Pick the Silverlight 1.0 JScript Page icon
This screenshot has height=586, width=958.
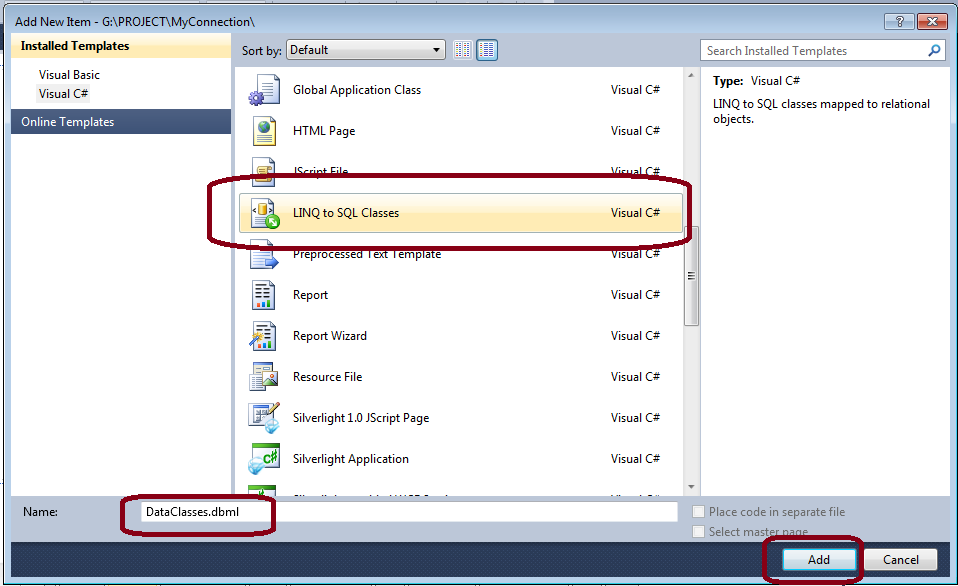point(264,418)
